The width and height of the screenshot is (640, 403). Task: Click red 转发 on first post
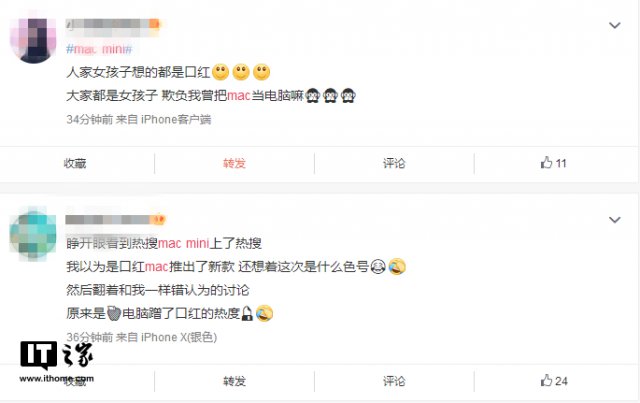(234, 163)
